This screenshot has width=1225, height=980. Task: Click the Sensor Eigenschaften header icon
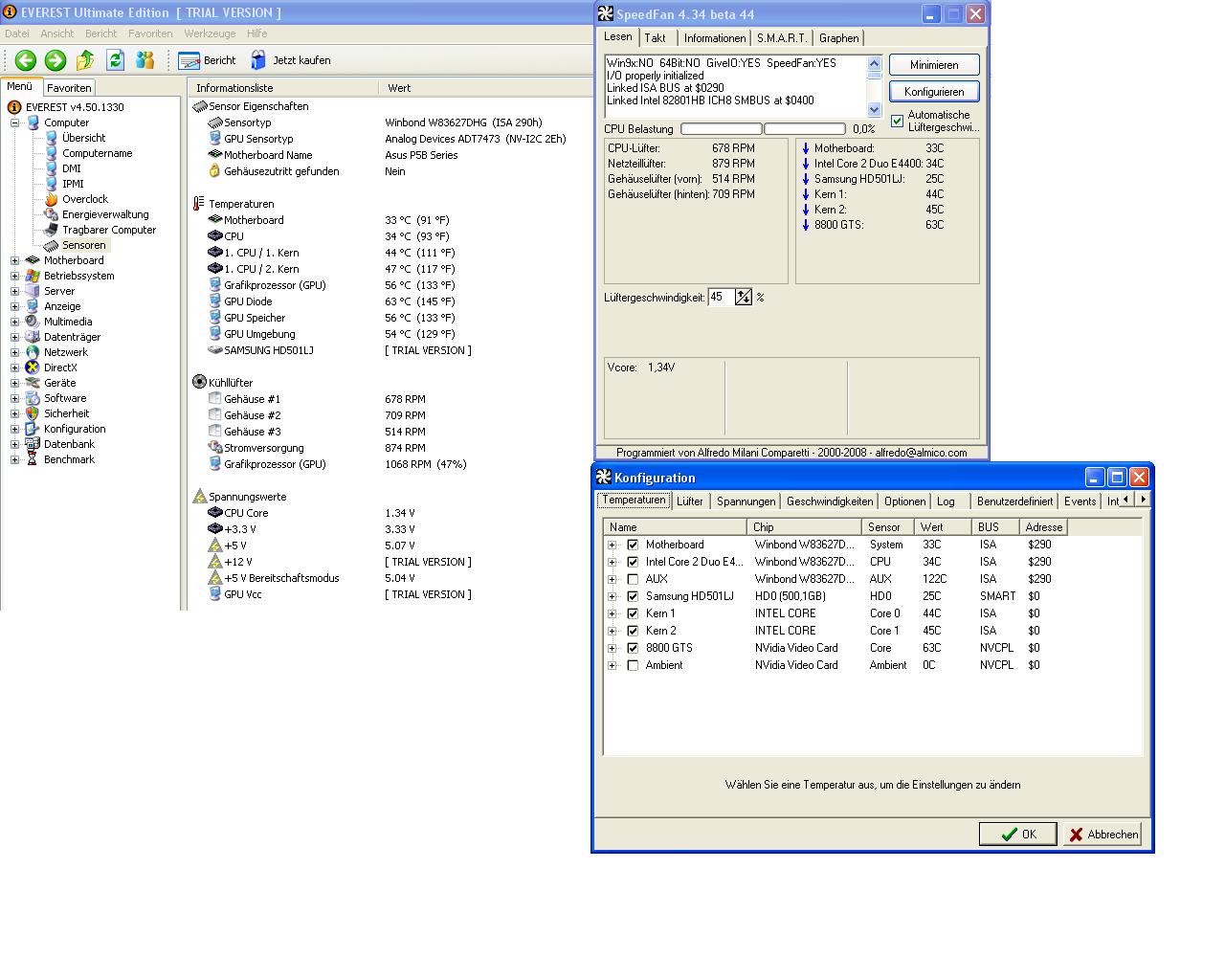point(199,106)
